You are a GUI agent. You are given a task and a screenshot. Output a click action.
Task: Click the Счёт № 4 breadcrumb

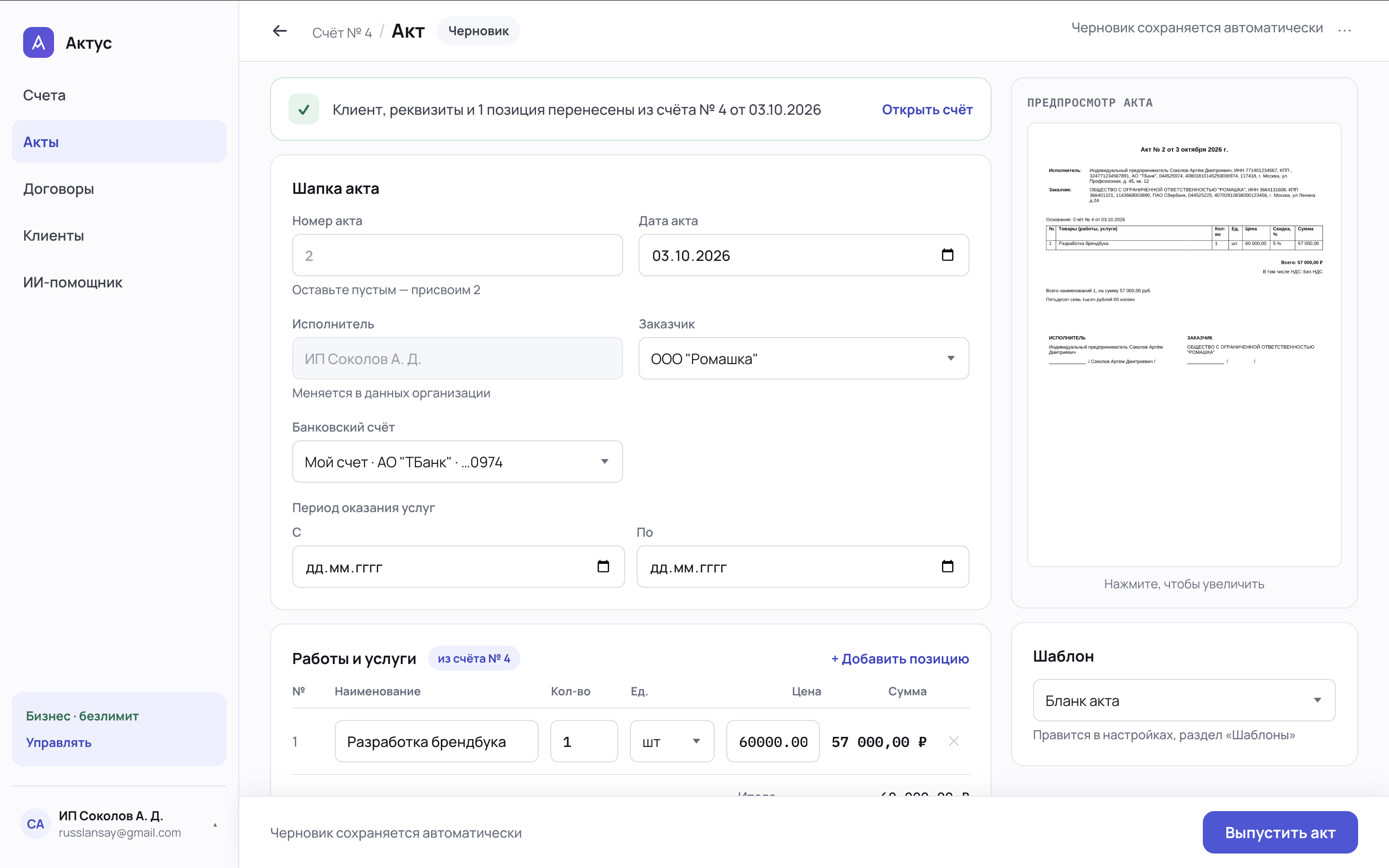(x=341, y=32)
